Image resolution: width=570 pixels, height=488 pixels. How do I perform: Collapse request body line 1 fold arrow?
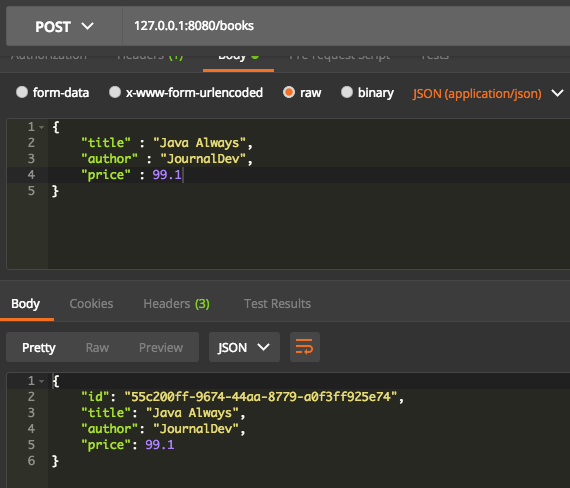41,127
